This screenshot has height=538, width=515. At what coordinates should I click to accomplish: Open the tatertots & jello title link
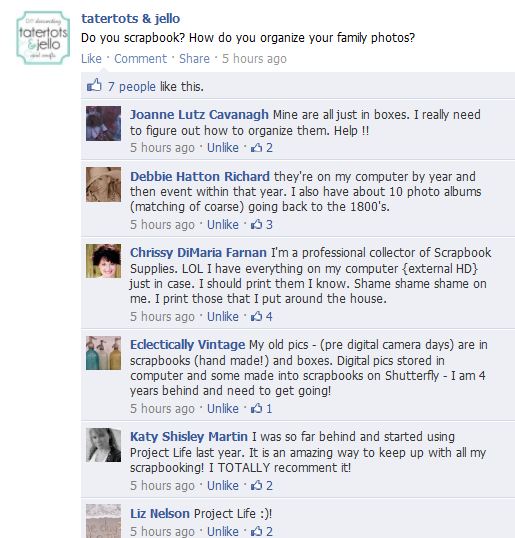(130, 19)
